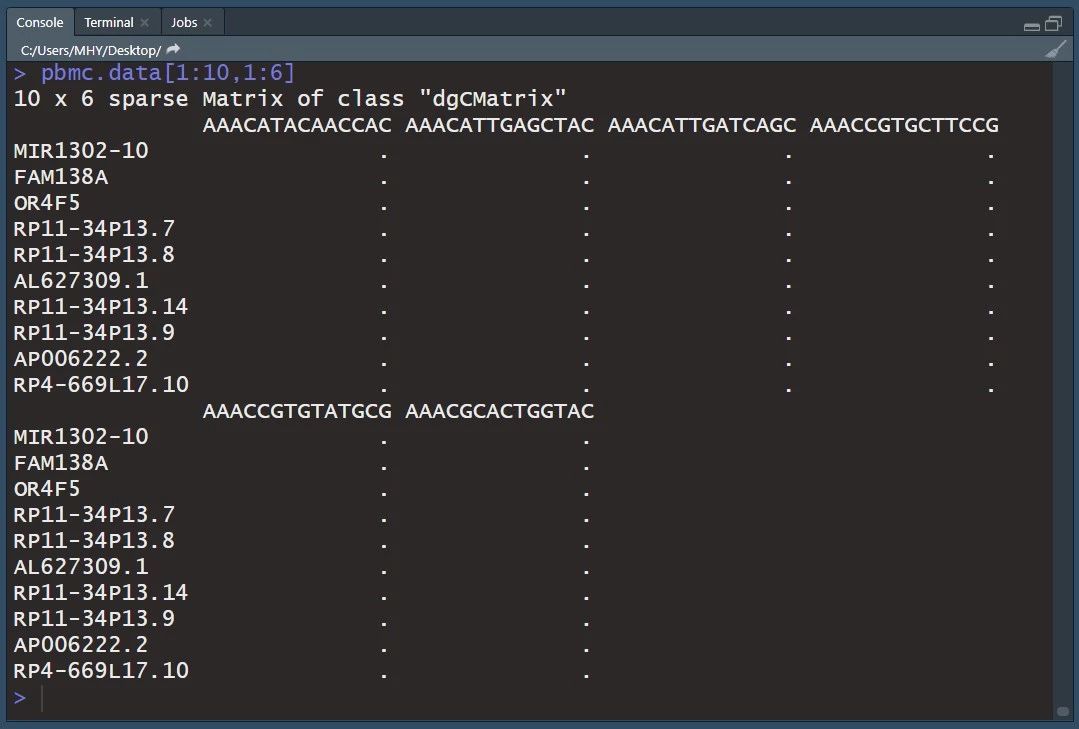Minimize the console pane
1079x729 pixels.
1032,26
